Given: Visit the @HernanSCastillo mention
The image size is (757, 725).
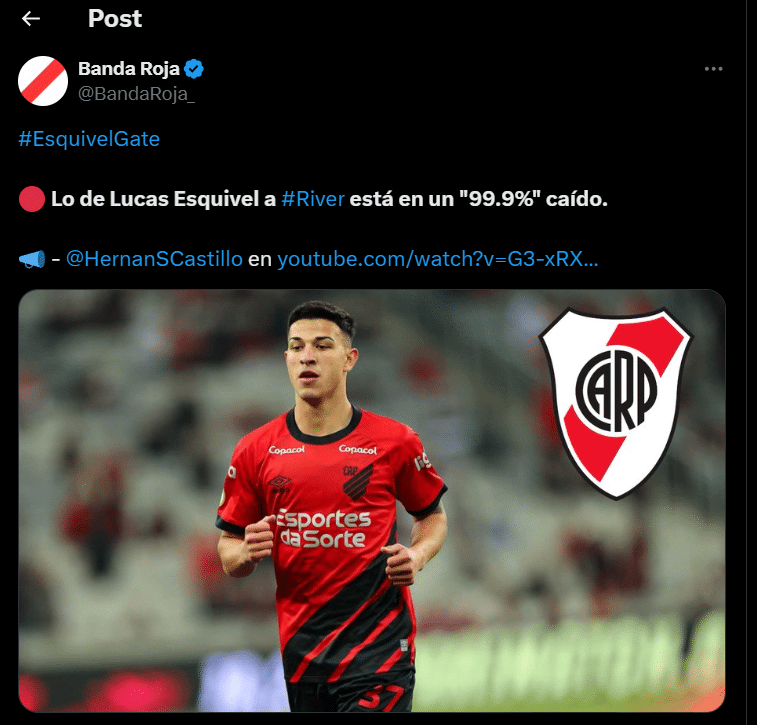Looking at the screenshot, I should pyautogui.click(x=154, y=259).
